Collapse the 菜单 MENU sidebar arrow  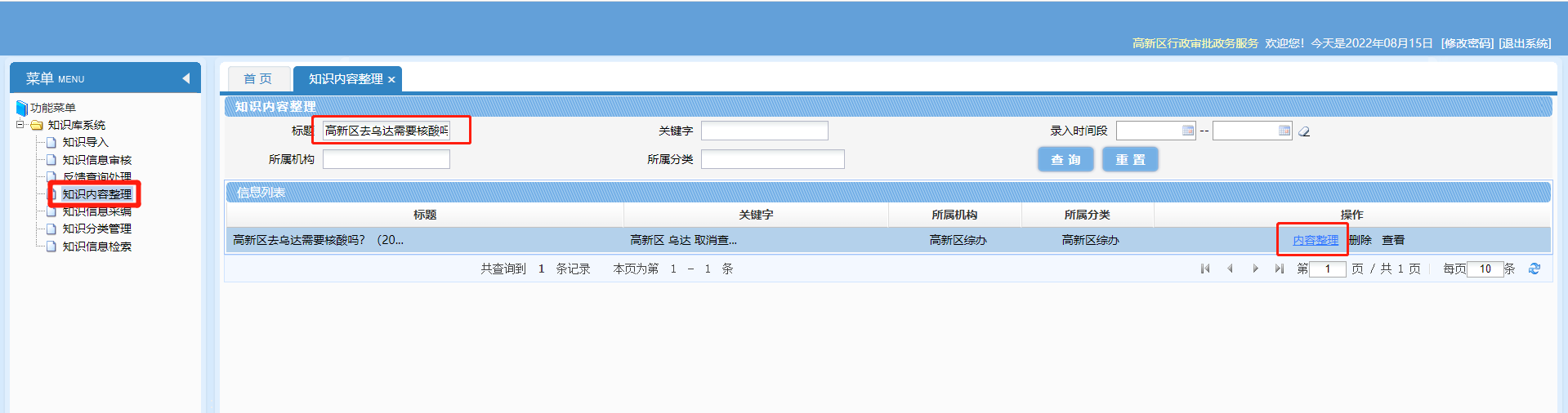point(186,78)
